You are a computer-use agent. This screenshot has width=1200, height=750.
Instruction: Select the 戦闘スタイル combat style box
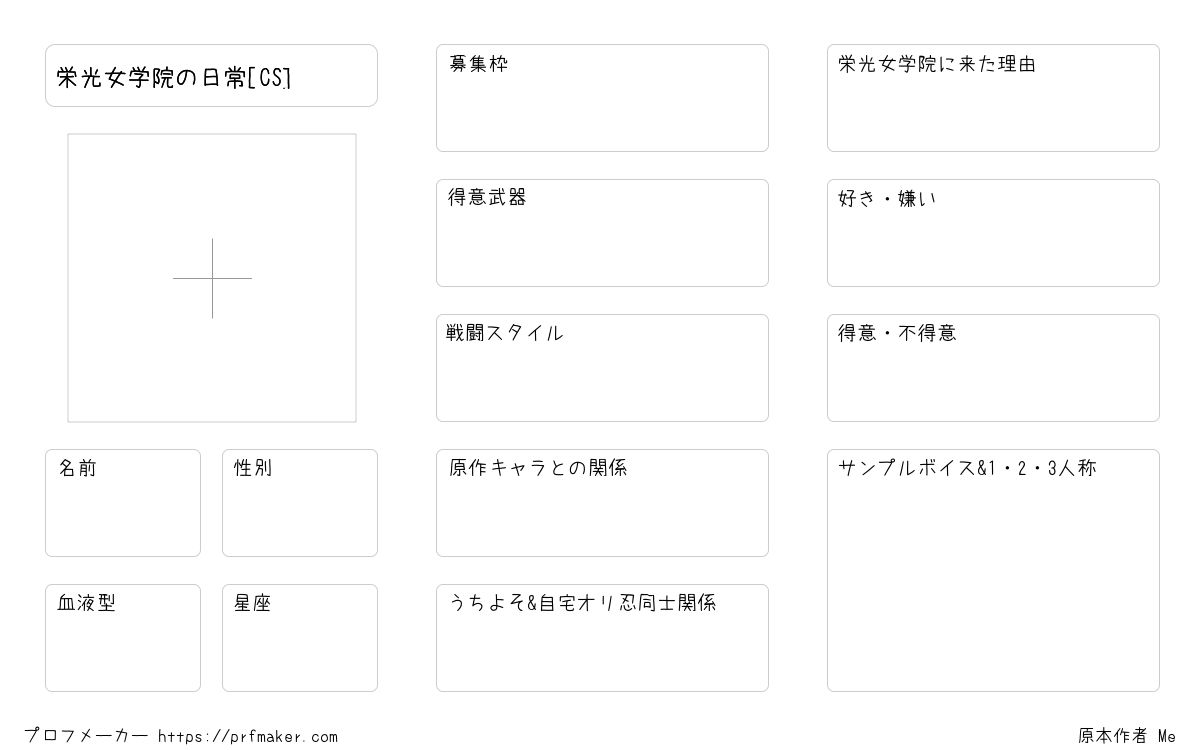click(602, 368)
